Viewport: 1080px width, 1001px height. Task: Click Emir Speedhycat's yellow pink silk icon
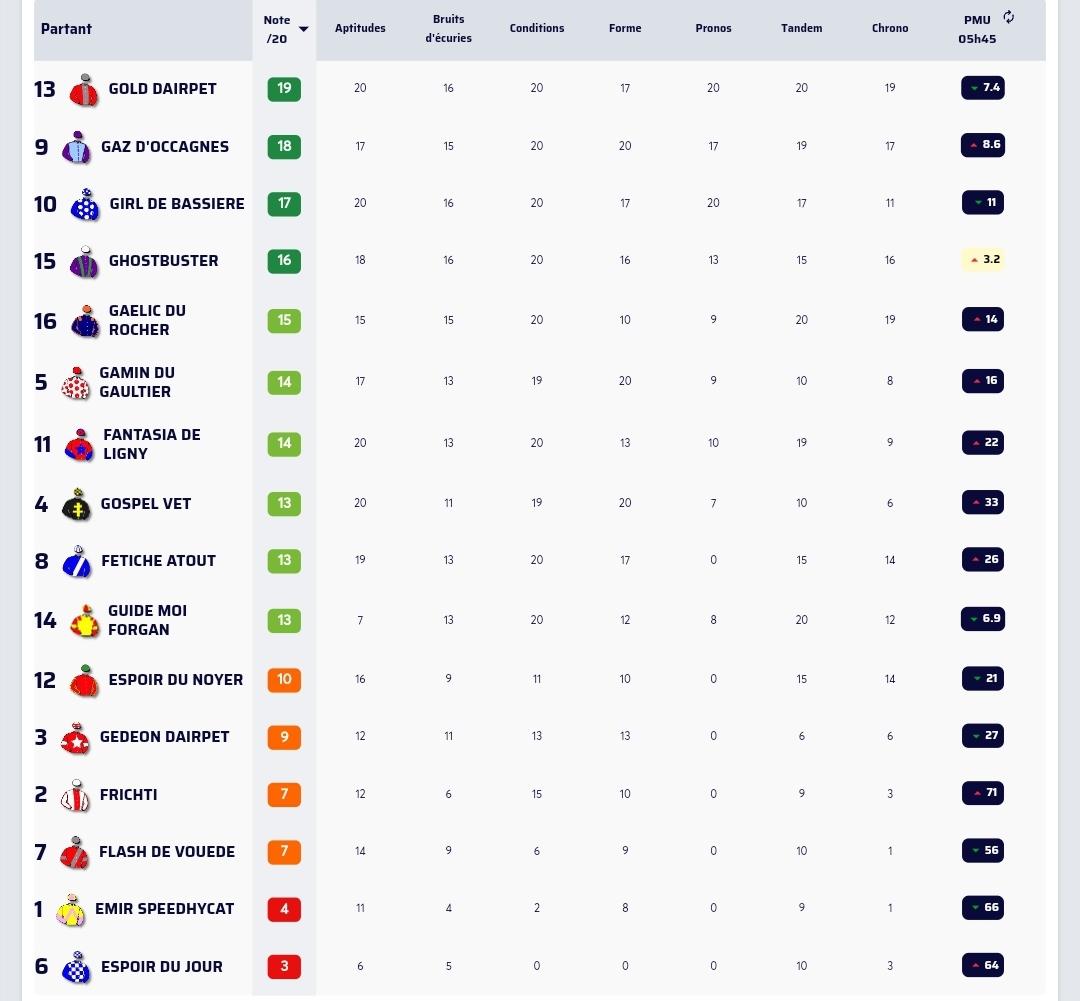(71, 909)
